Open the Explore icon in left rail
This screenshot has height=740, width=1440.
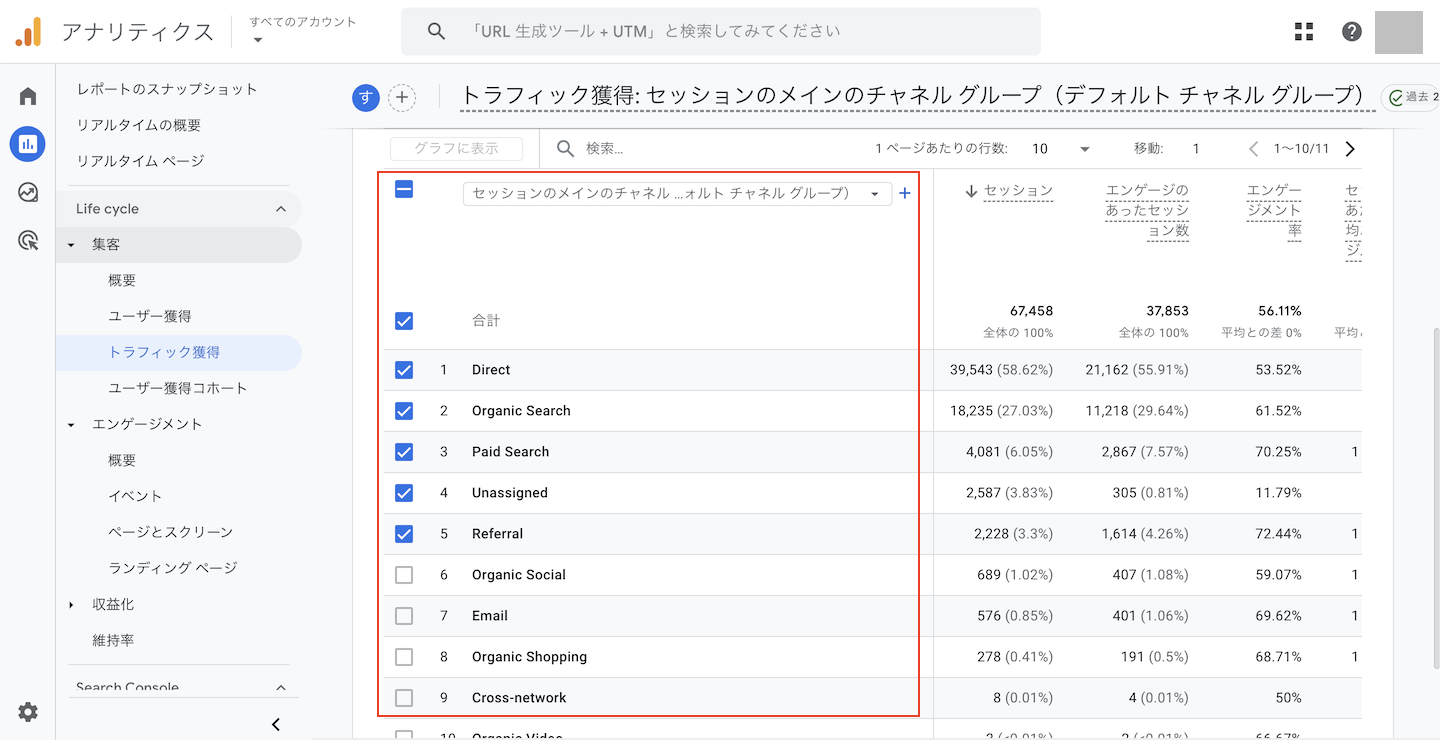pyautogui.click(x=28, y=192)
